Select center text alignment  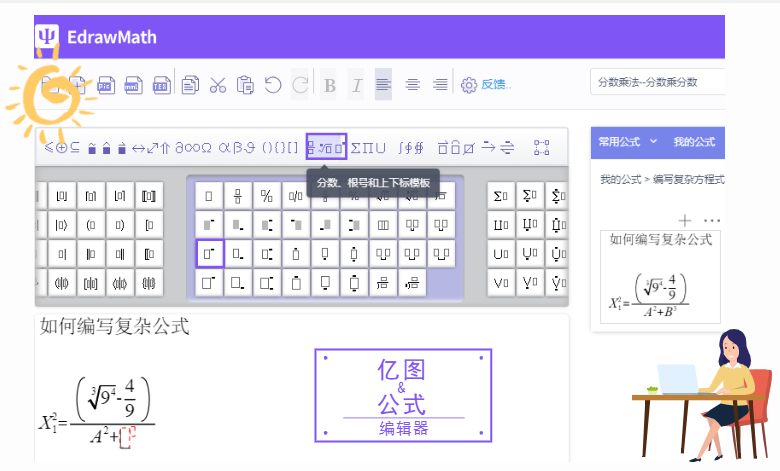click(412, 85)
